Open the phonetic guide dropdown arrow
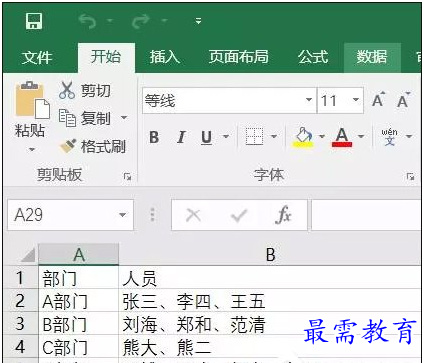Viewport: 425px width, 363px height. click(x=409, y=136)
